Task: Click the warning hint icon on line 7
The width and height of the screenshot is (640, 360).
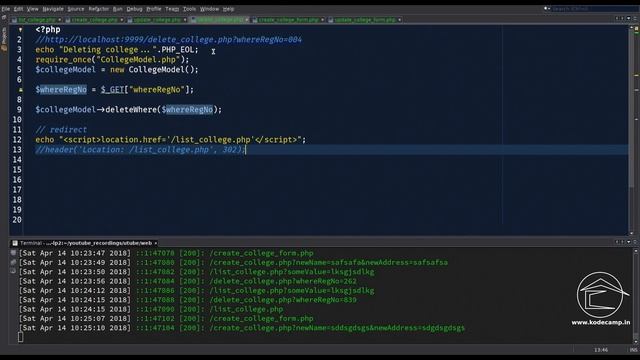Action: click(x=20, y=90)
